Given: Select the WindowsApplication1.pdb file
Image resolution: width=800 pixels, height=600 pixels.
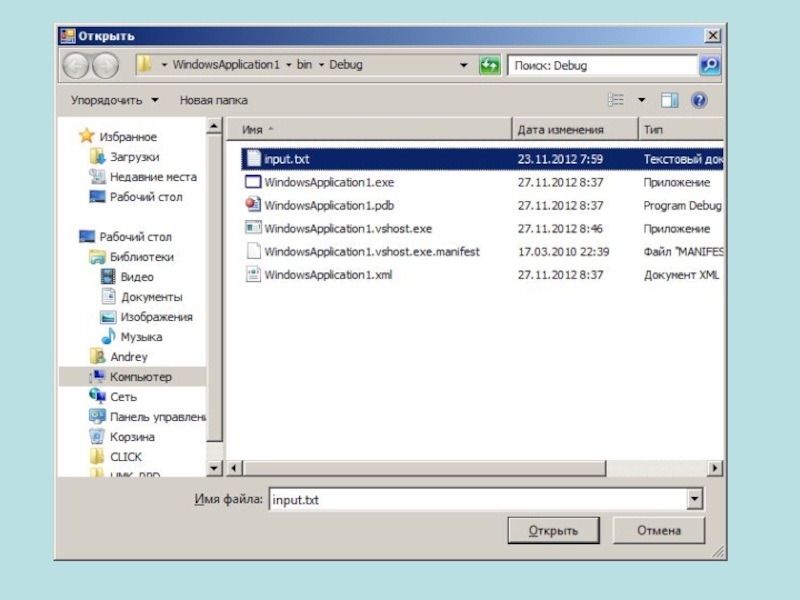Looking at the screenshot, I should tap(329, 205).
